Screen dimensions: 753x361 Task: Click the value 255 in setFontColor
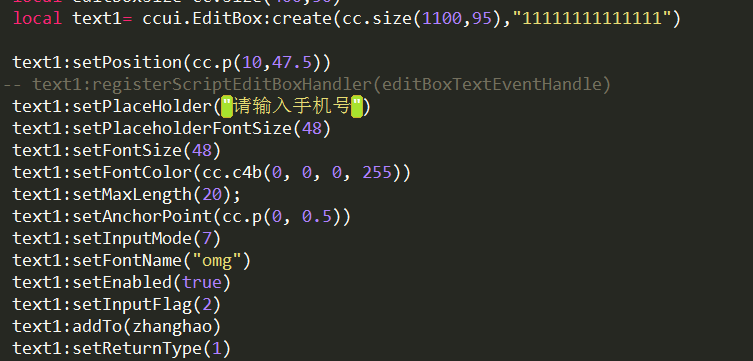pos(377,172)
